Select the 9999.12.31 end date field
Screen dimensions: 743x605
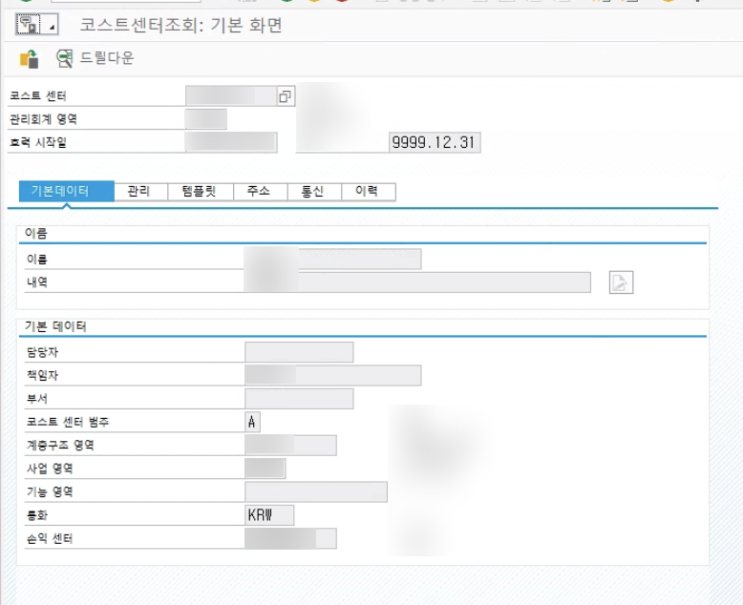tap(435, 142)
